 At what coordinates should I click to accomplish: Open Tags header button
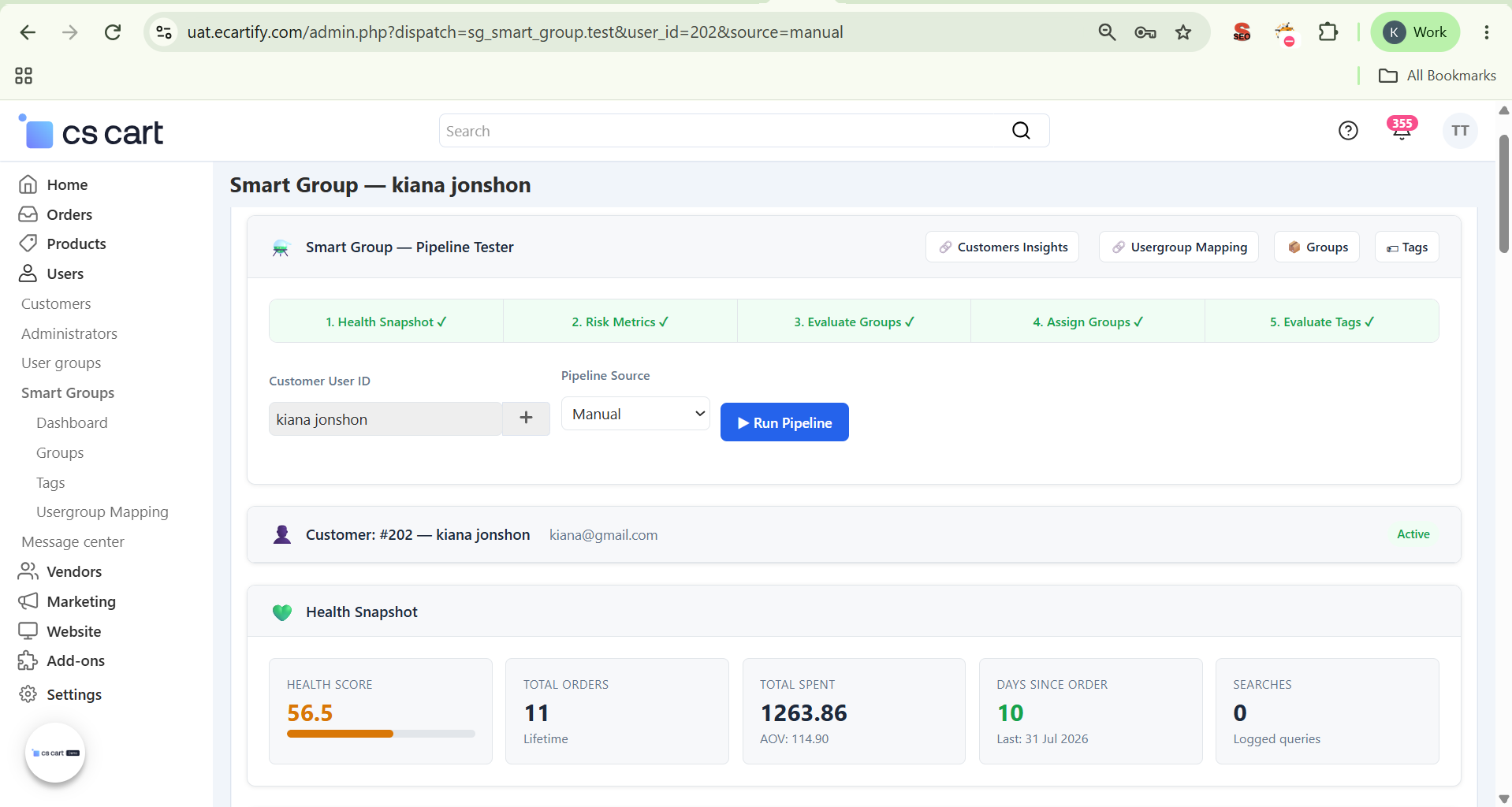(x=1407, y=247)
